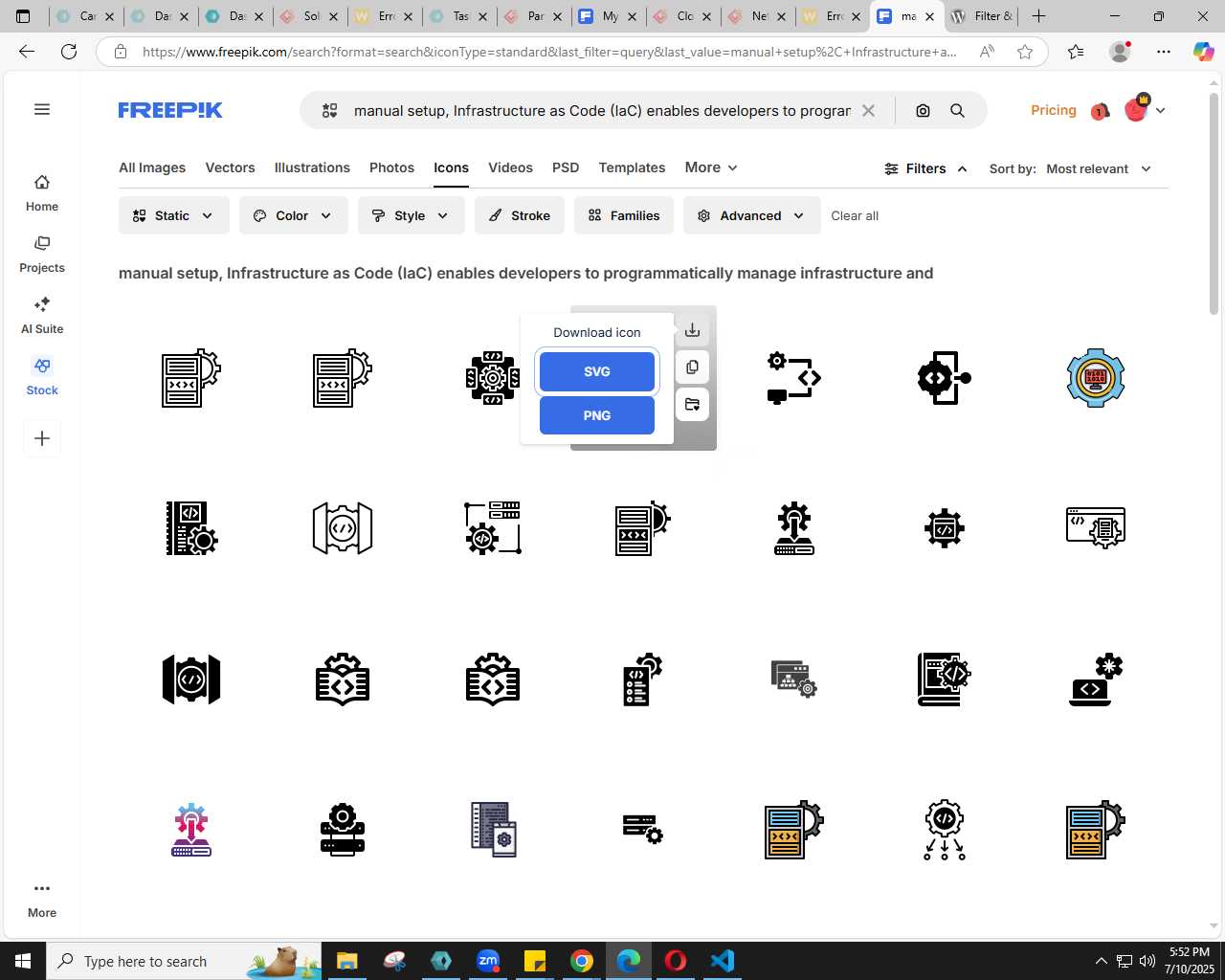Open the hamburger menu icon

(42, 109)
